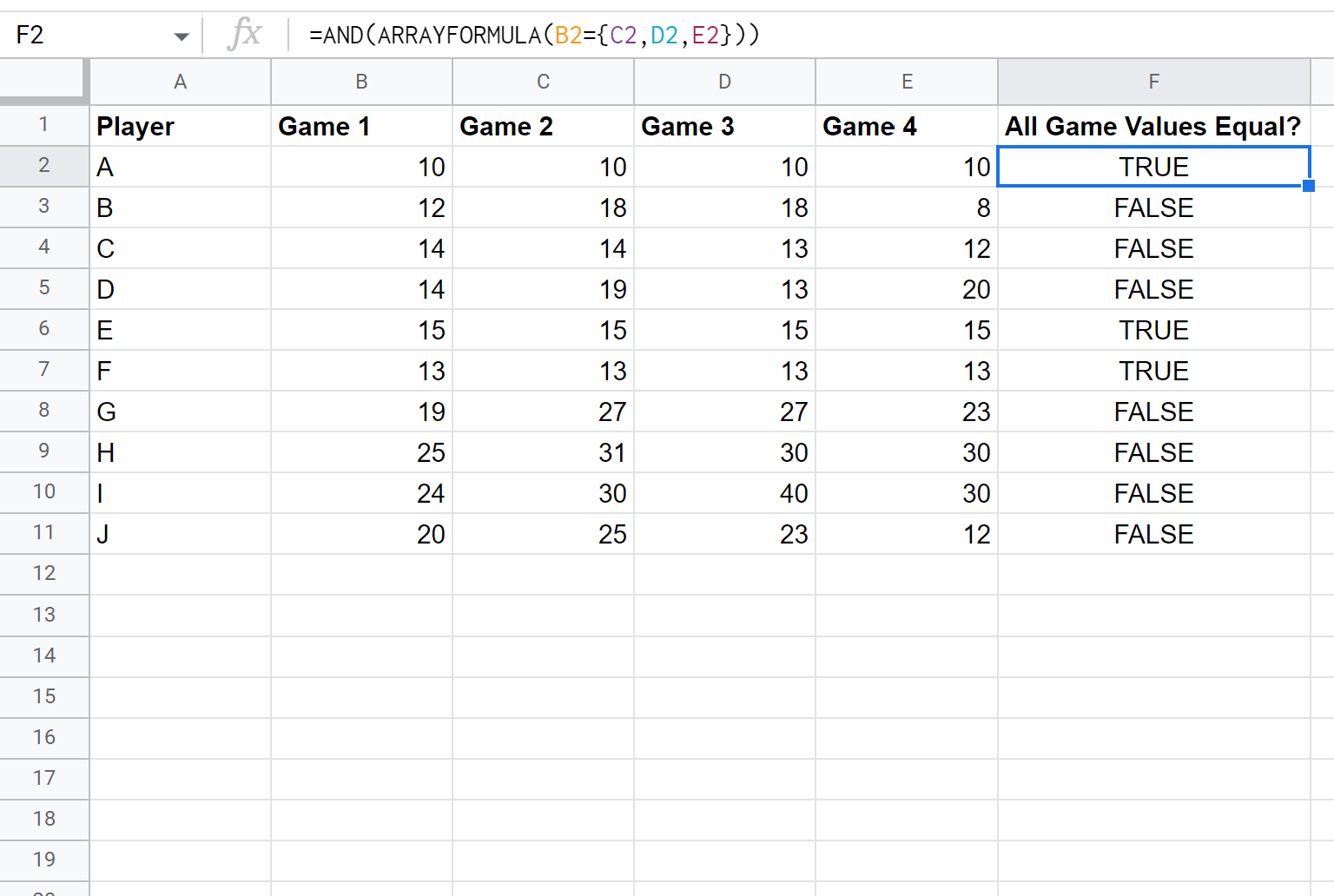Click Game 4 value 23 for player G

[x=907, y=412]
